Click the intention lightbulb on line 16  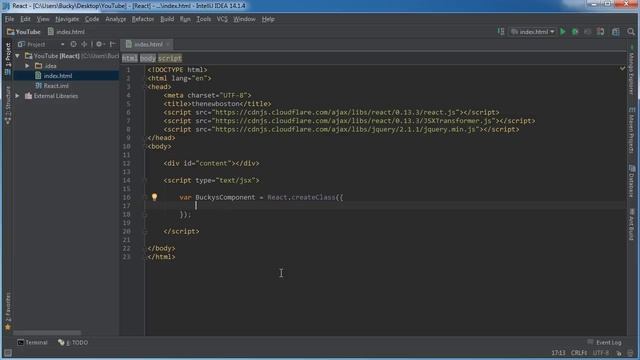(154, 197)
